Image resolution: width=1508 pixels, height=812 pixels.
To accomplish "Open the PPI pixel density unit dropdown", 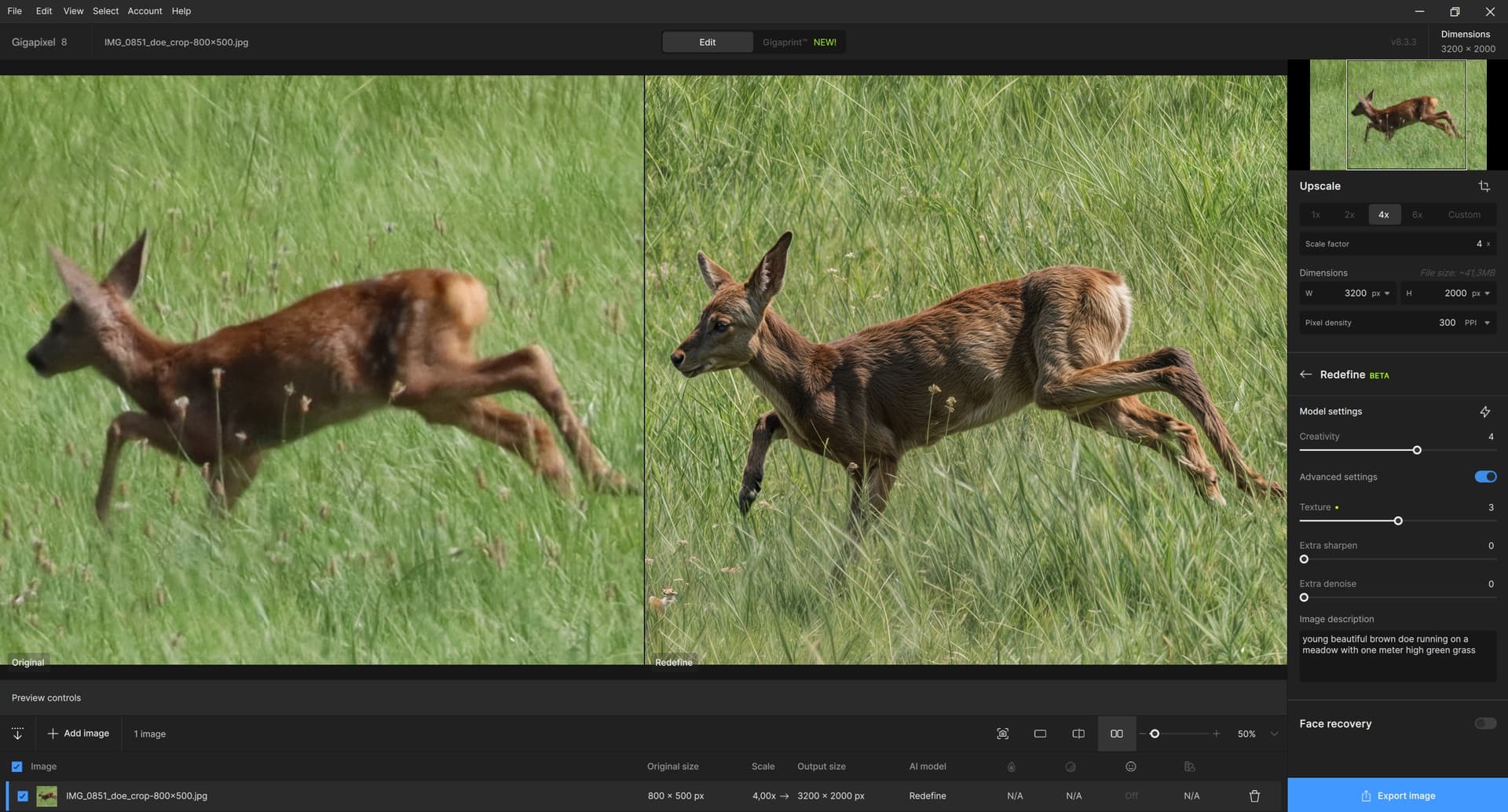I will point(1486,323).
